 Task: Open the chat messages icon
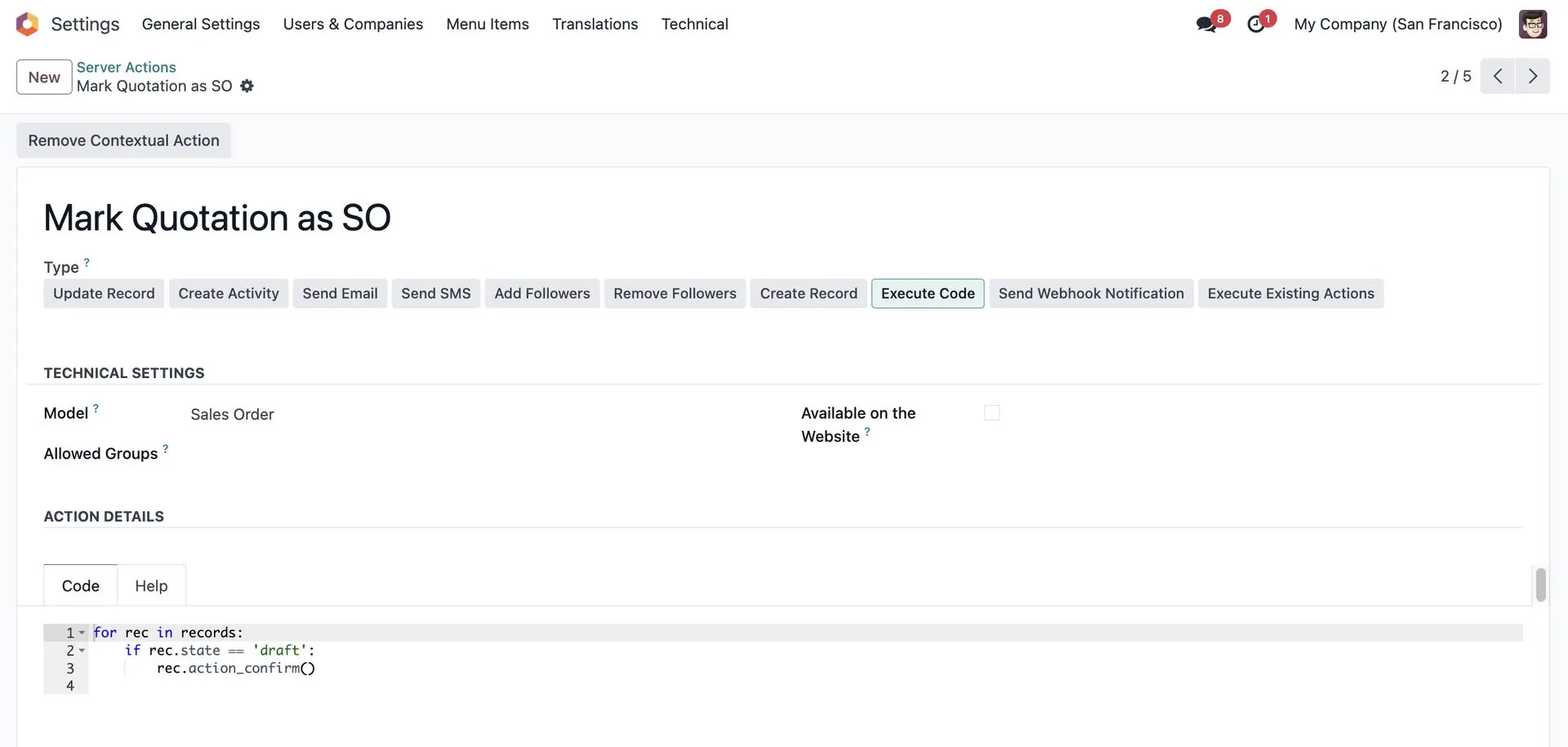point(1206,24)
